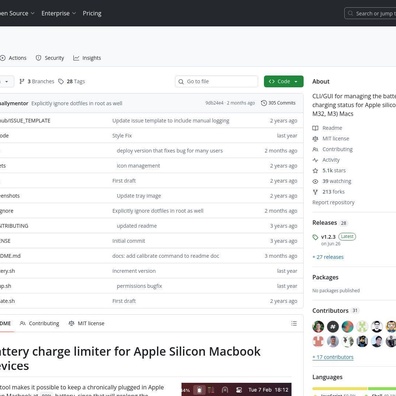
Task: Switch to the Insights tab
Action: click(87, 58)
